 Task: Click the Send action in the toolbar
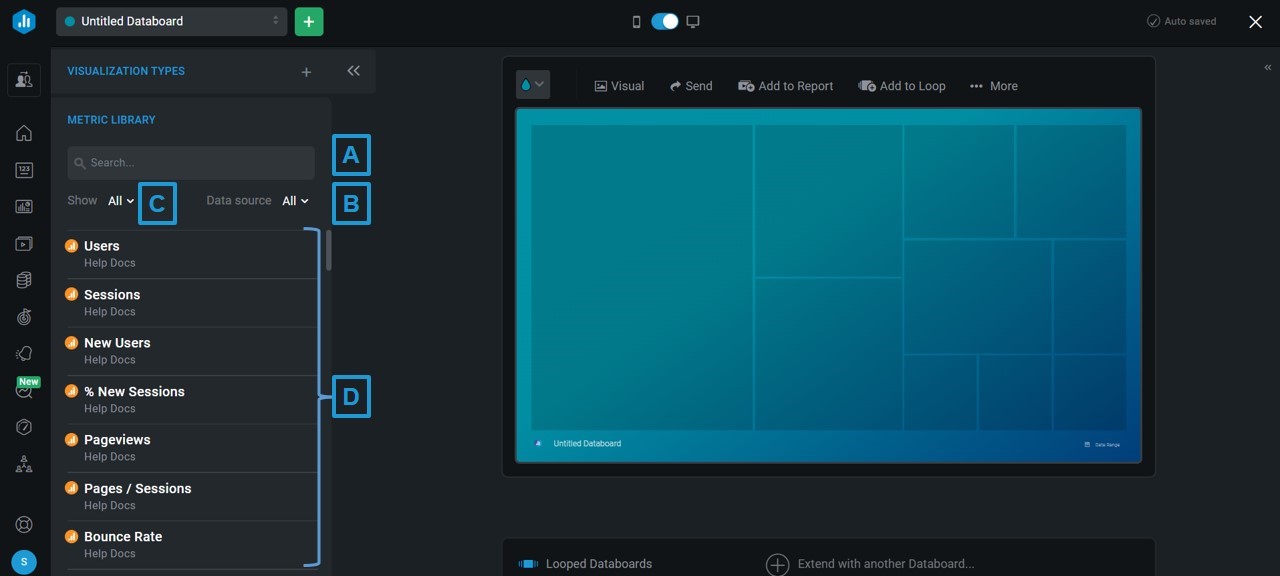[x=691, y=86]
